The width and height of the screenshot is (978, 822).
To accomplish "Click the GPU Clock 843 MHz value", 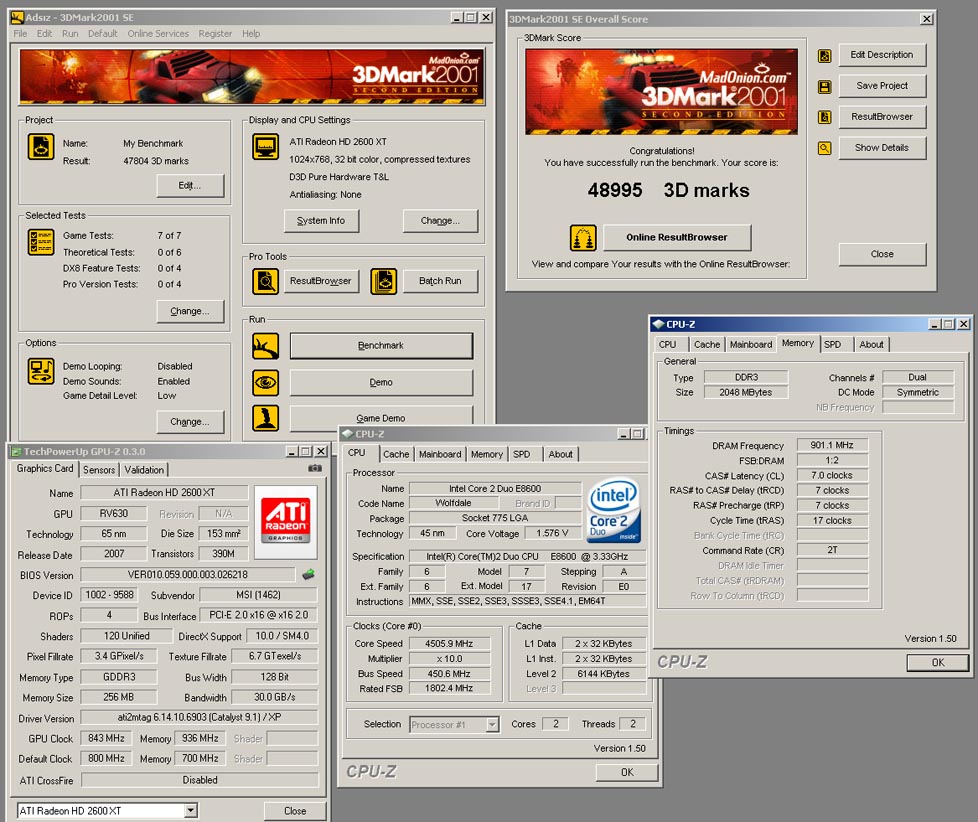I will pos(106,738).
